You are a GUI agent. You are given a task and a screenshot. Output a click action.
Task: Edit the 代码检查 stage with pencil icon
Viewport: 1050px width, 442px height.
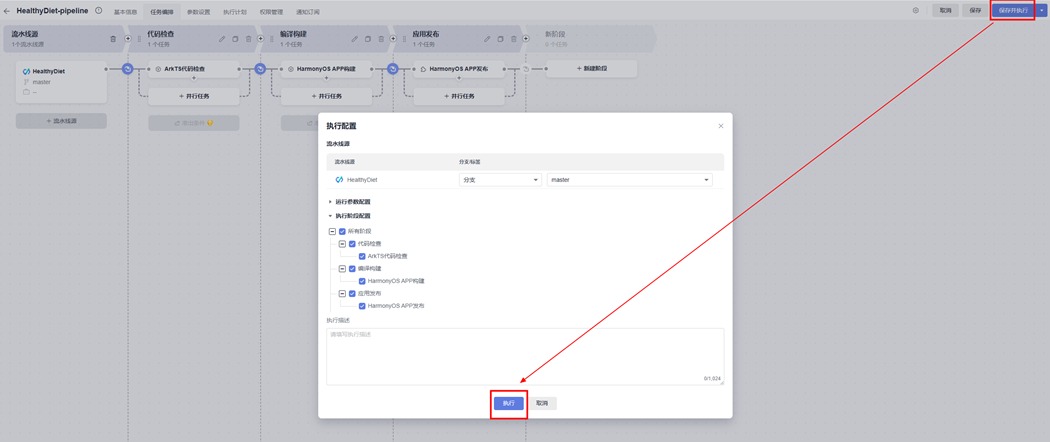222,39
